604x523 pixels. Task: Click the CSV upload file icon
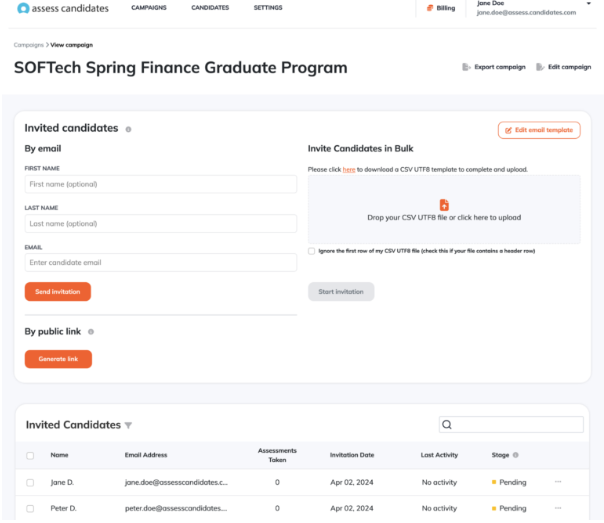tap(444, 205)
